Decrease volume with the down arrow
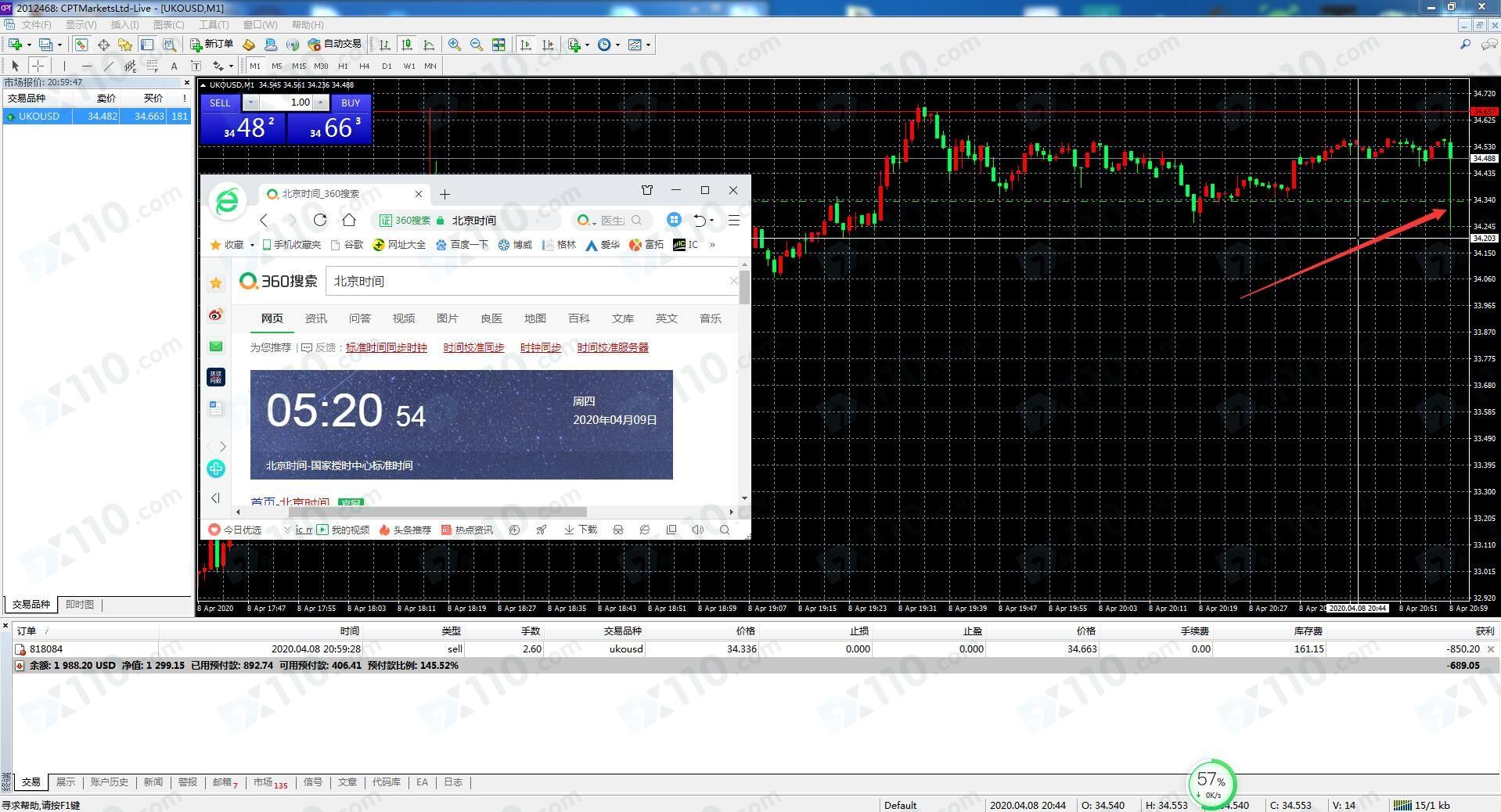The width and height of the screenshot is (1501, 812). pos(250,102)
